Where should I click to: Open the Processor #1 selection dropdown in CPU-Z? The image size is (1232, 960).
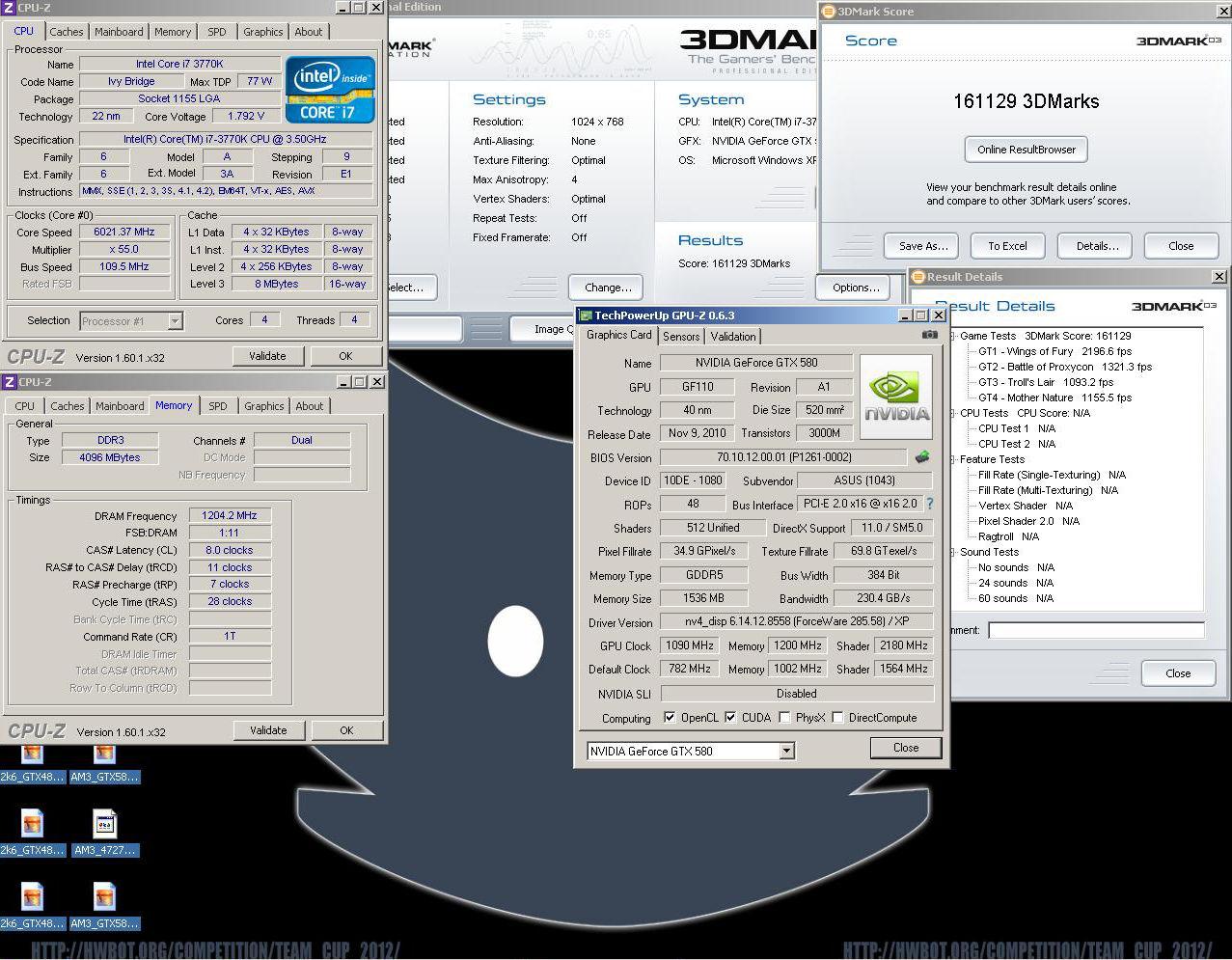175,321
